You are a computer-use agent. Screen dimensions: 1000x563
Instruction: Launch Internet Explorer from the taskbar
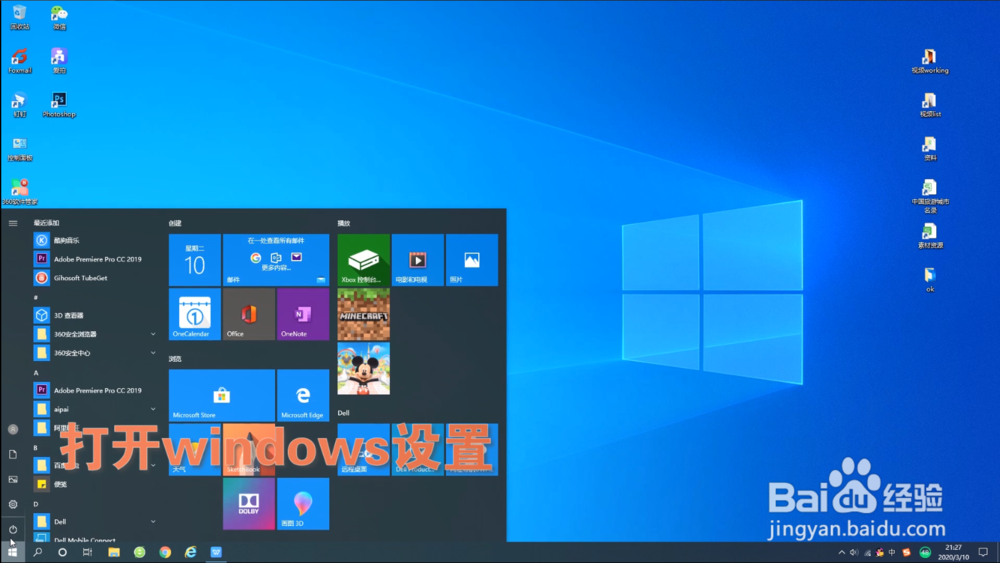point(191,552)
